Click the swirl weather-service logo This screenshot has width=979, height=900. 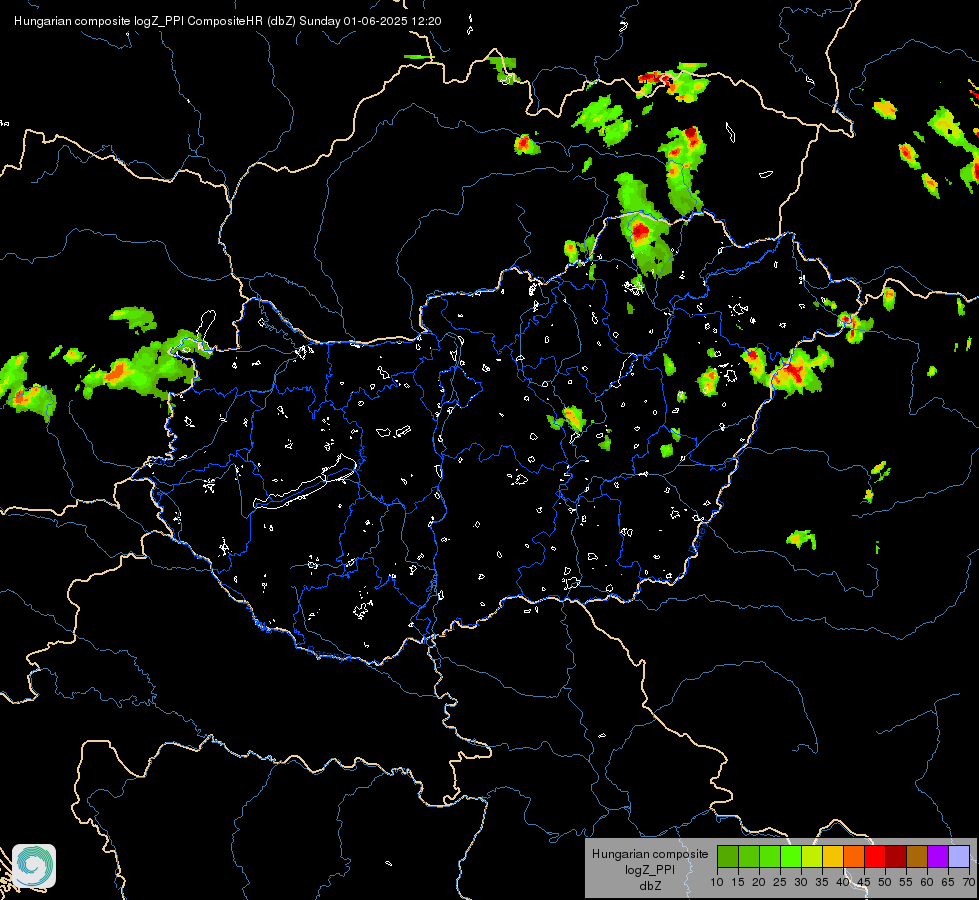(x=34, y=866)
